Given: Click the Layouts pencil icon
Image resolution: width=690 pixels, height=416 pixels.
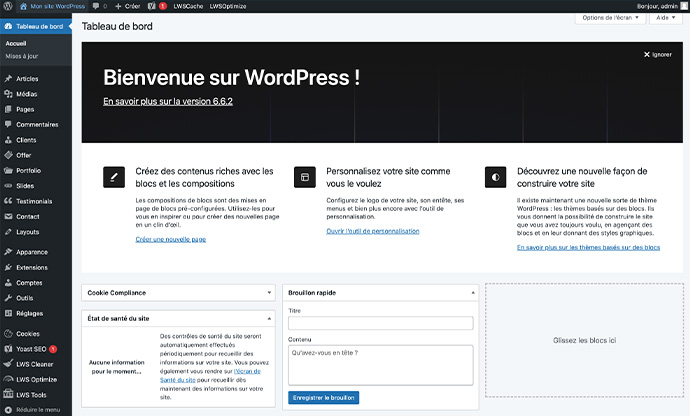Looking at the screenshot, I should click(8, 232).
